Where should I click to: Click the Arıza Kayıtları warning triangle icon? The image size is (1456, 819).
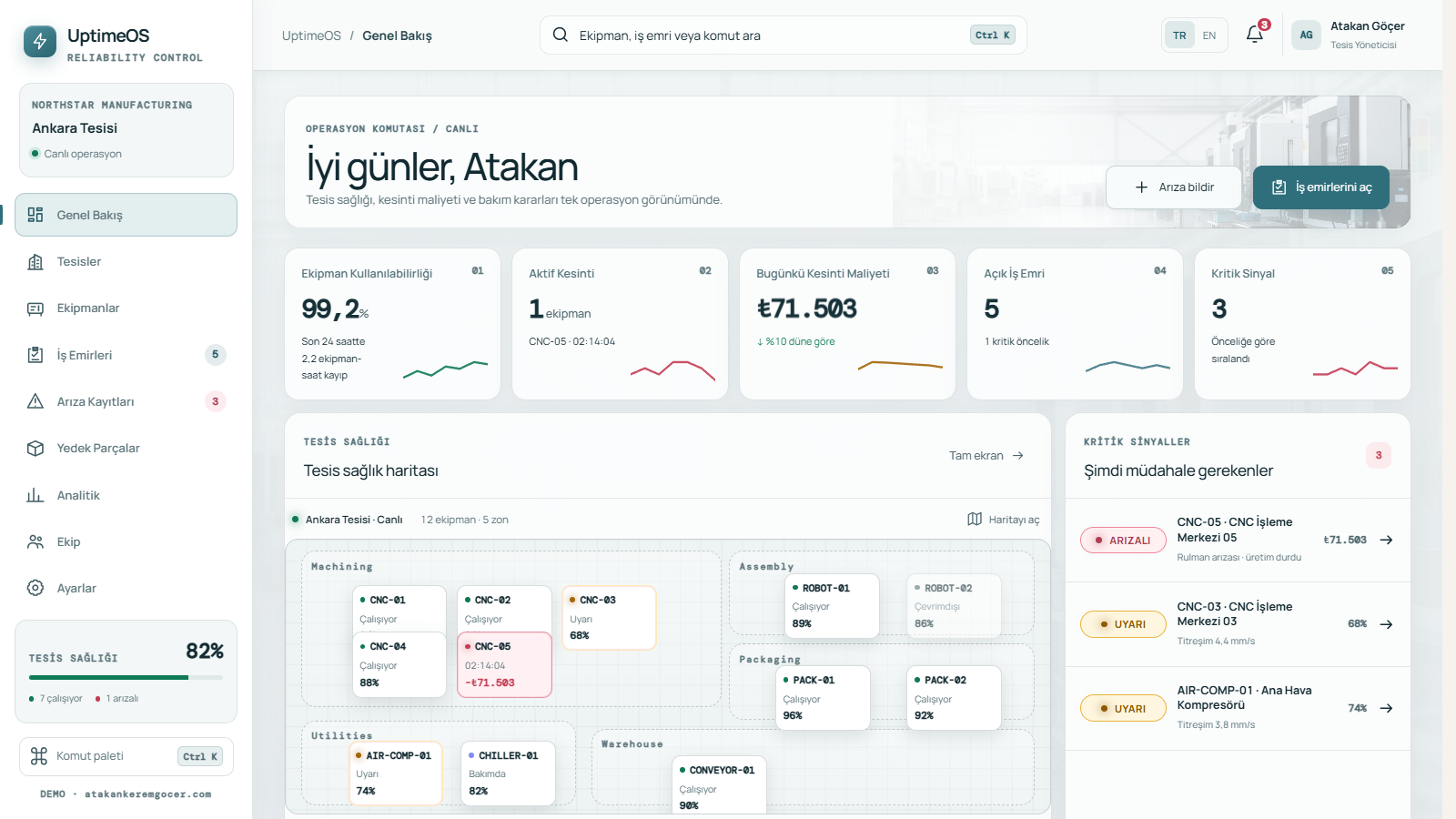click(35, 401)
